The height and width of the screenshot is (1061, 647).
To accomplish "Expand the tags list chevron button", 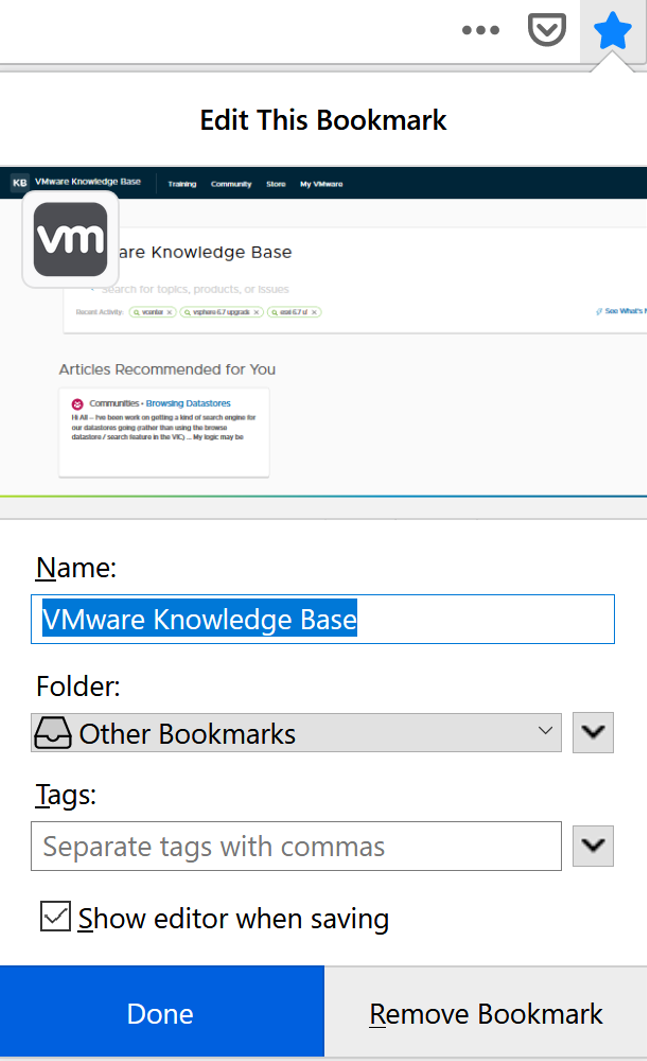I will 593,846.
